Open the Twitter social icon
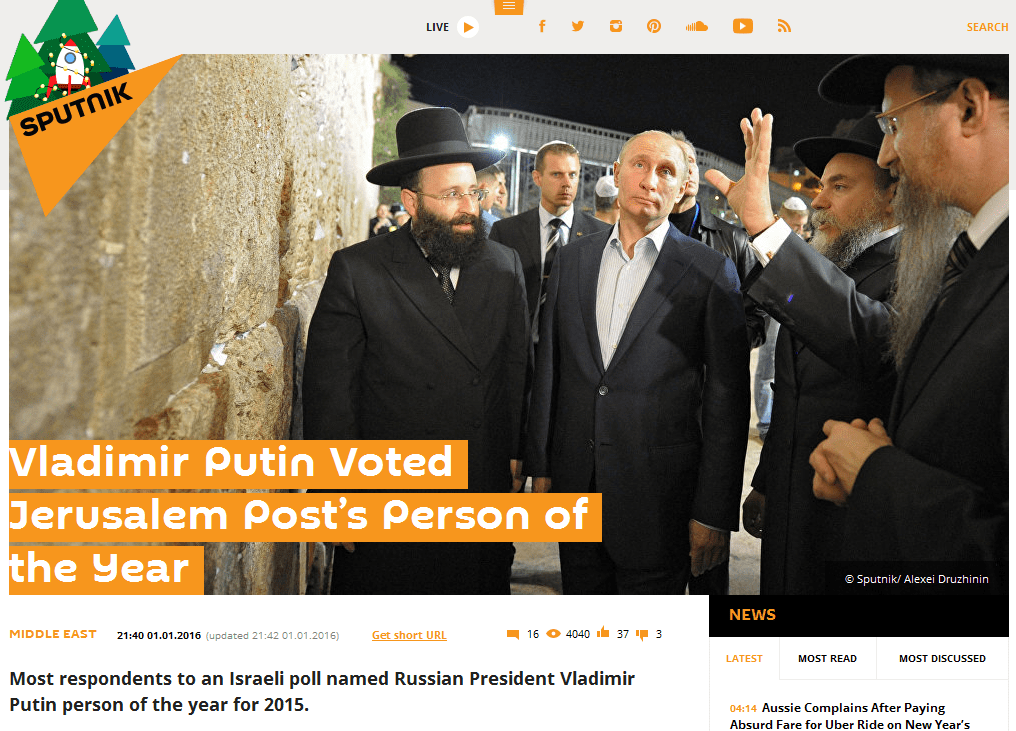The height and width of the screenshot is (731, 1016). (578, 26)
